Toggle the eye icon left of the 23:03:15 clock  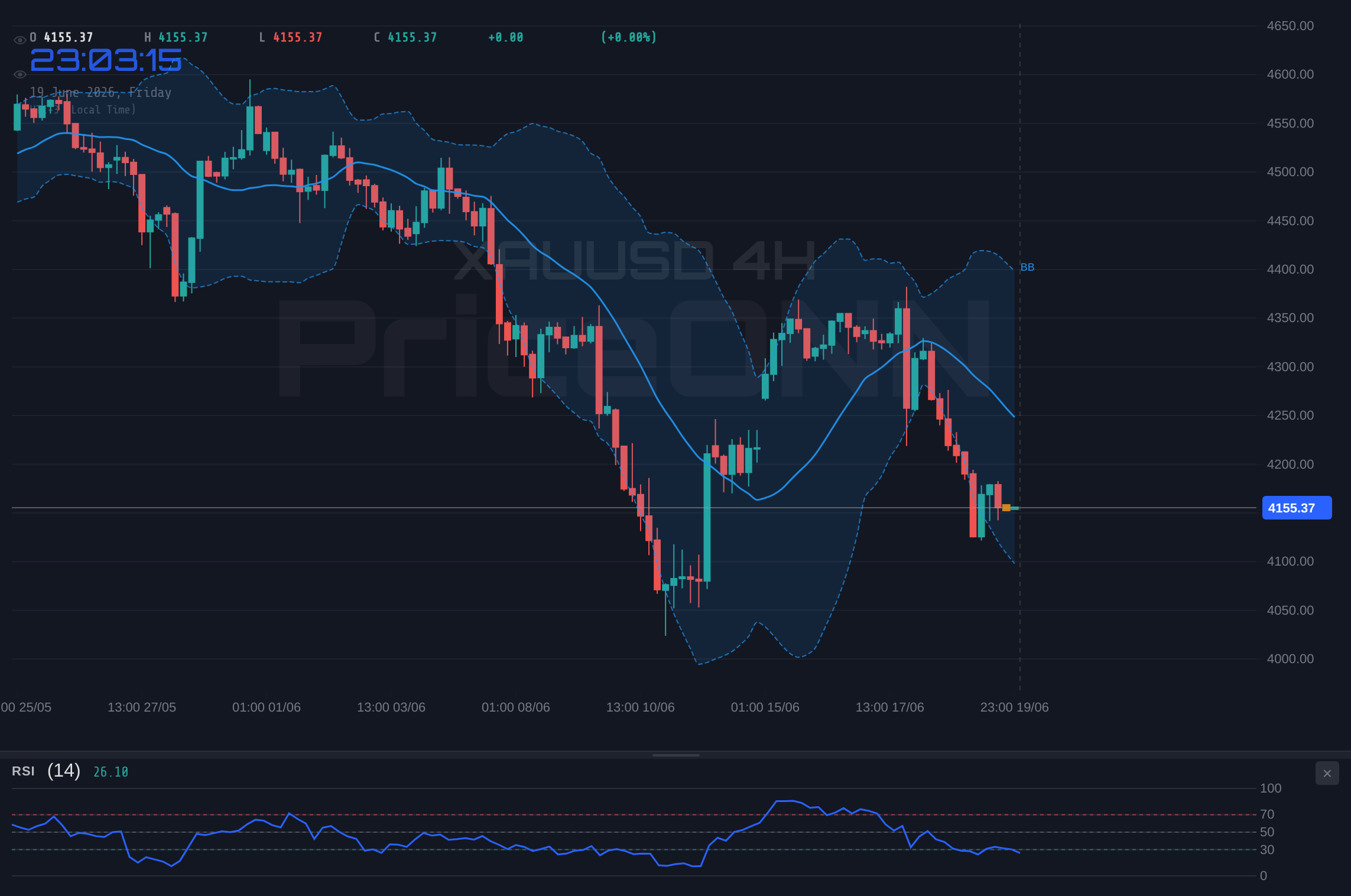click(20, 74)
